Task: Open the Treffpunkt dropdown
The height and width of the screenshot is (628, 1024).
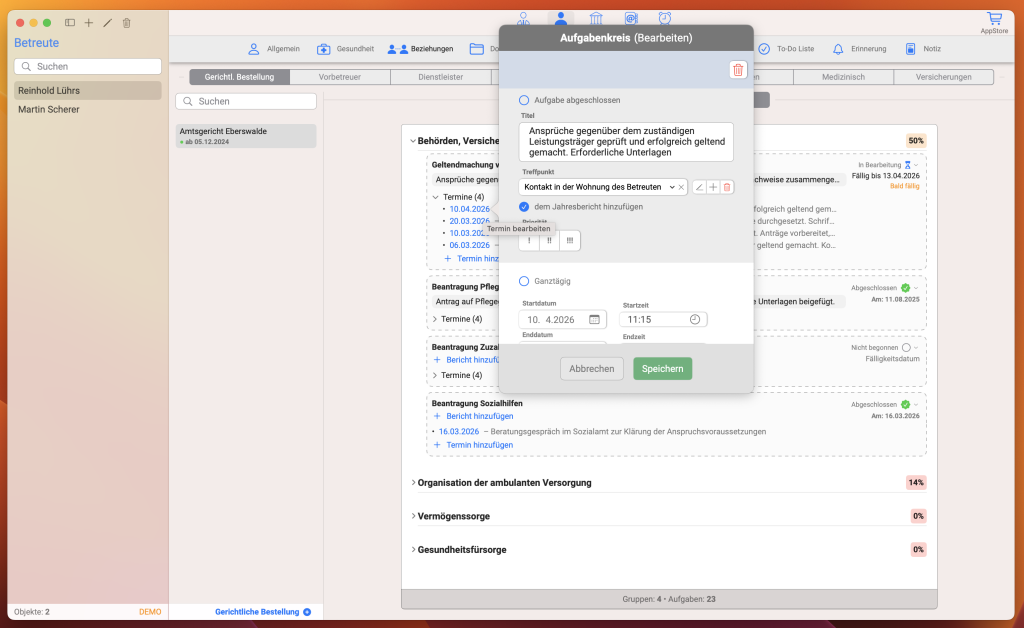Action: coord(671,187)
